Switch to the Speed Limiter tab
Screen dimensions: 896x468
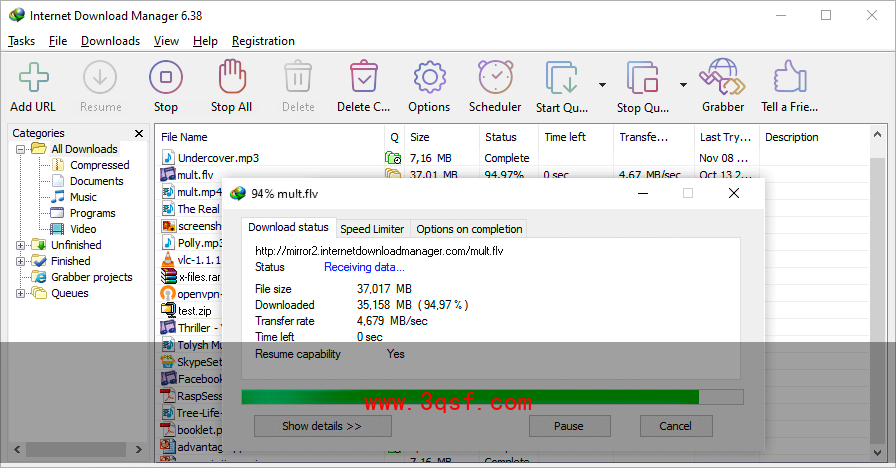[372, 229]
